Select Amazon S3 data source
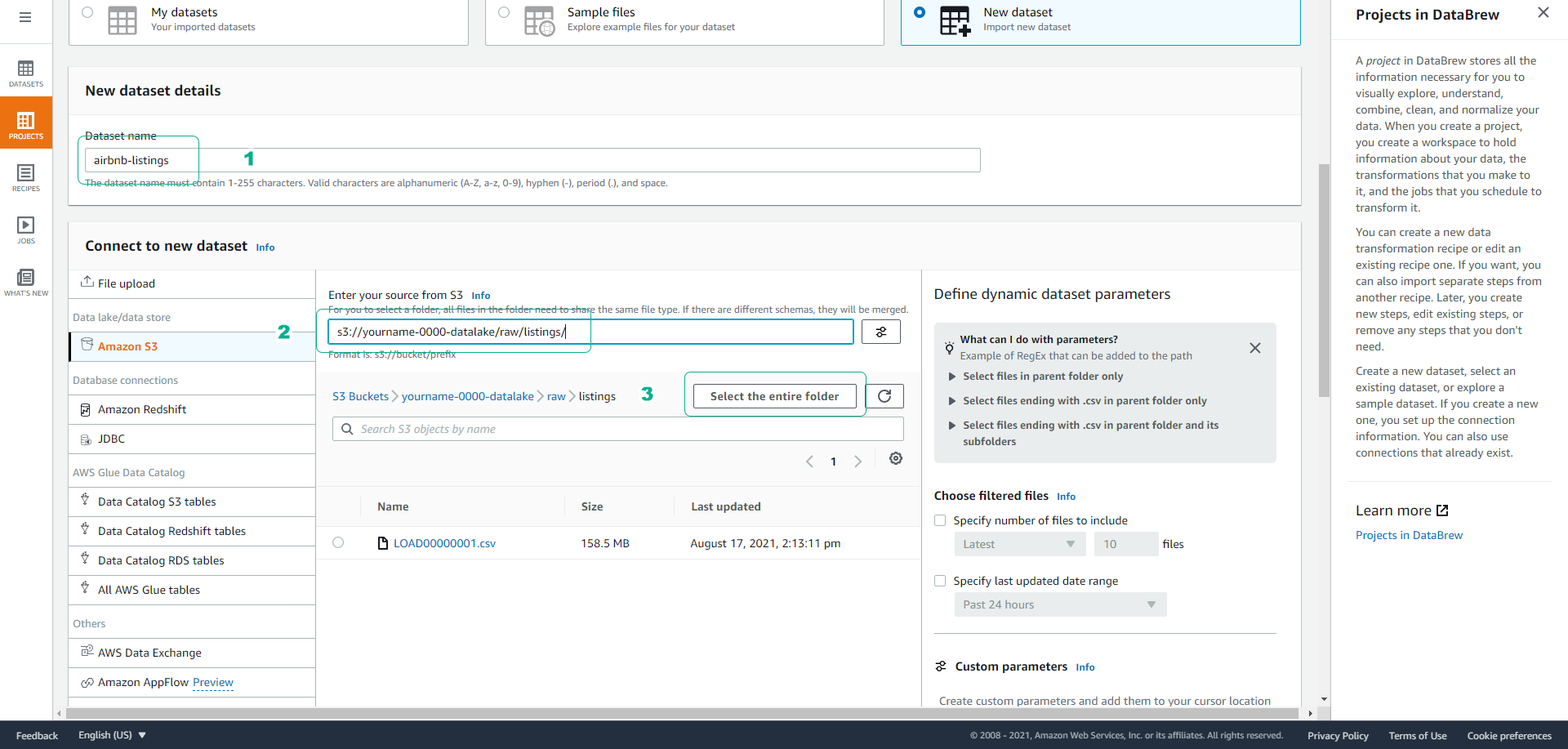Viewport: 1568px width, 749px height. pyautogui.click(x=192, y=346)
